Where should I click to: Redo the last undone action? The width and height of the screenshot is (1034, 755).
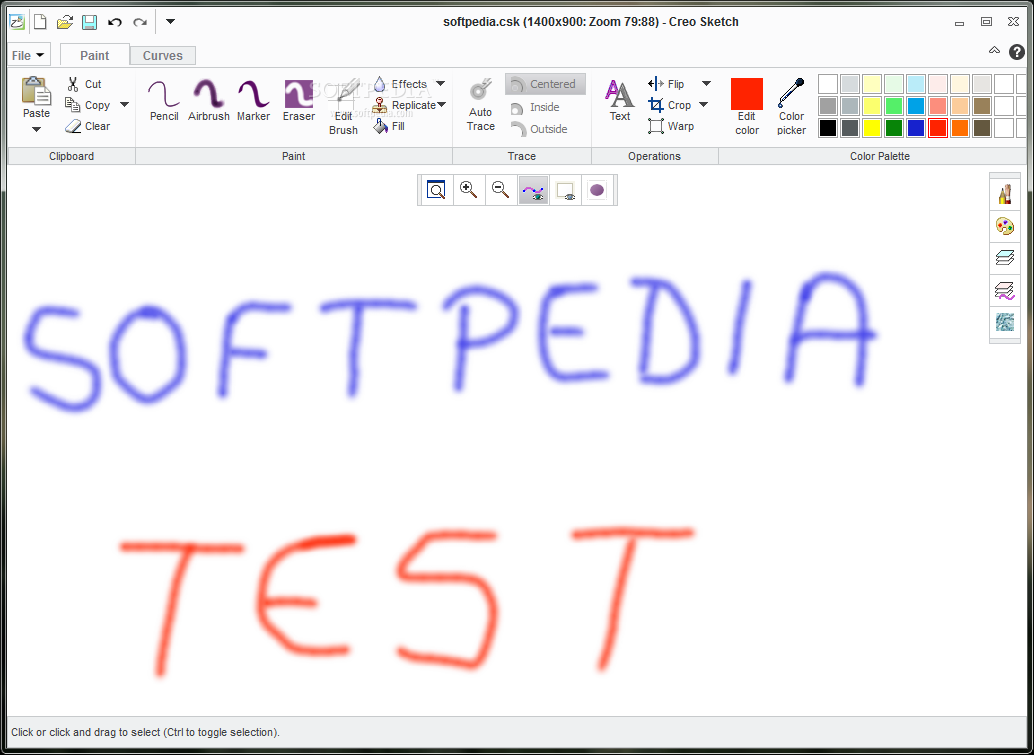(139, 22)
